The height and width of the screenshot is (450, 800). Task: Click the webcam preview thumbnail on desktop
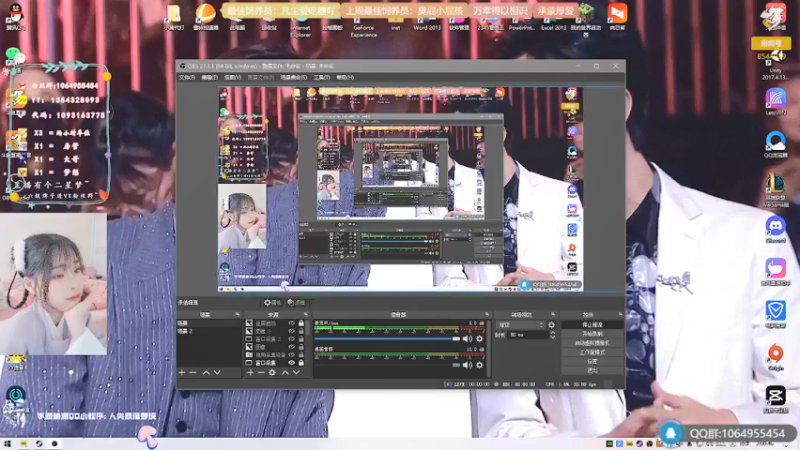(53, 284)
